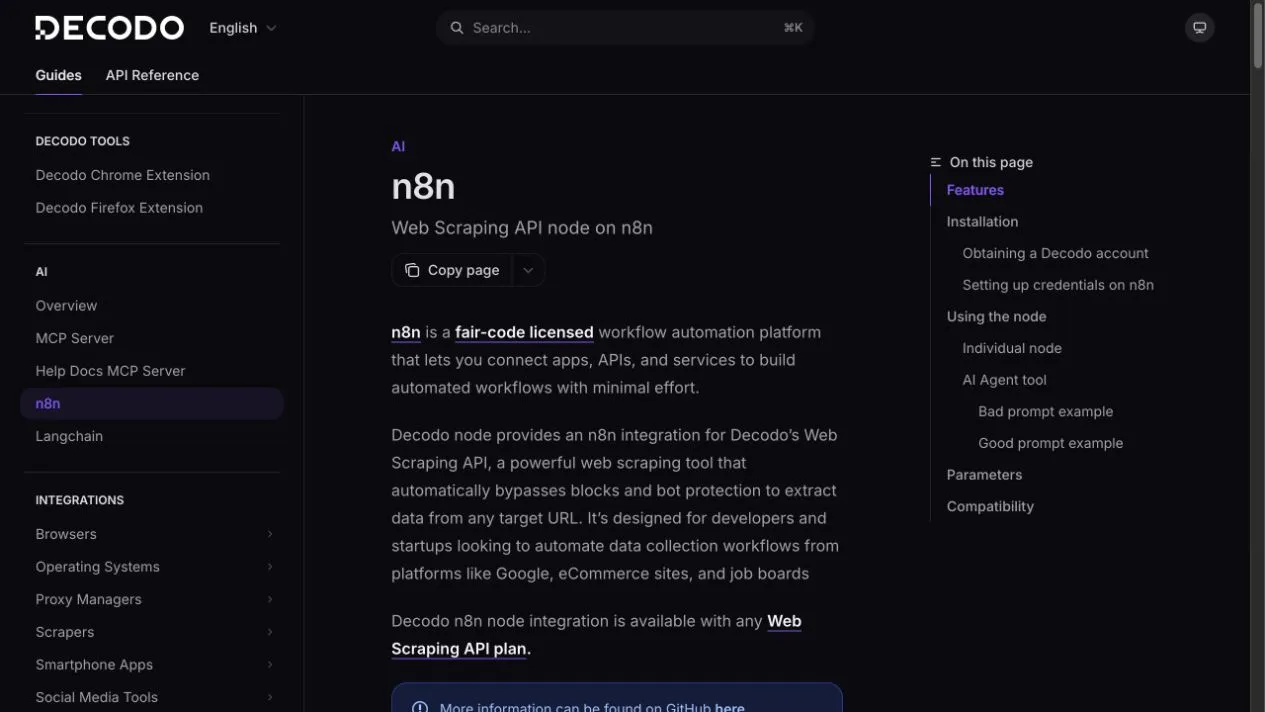Click the ⌘K shortcut hint
The image size is (1265, 712).
pos(793,28)
